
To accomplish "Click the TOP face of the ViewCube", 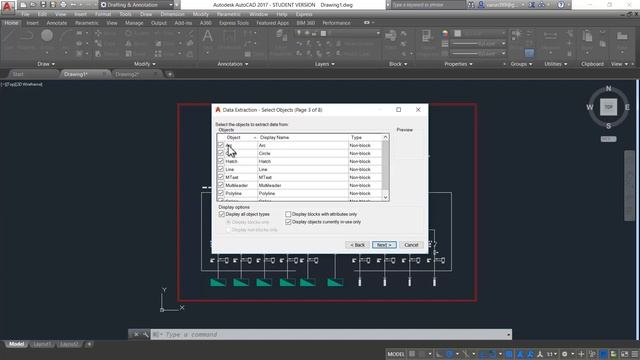I will tap(608, 107).
